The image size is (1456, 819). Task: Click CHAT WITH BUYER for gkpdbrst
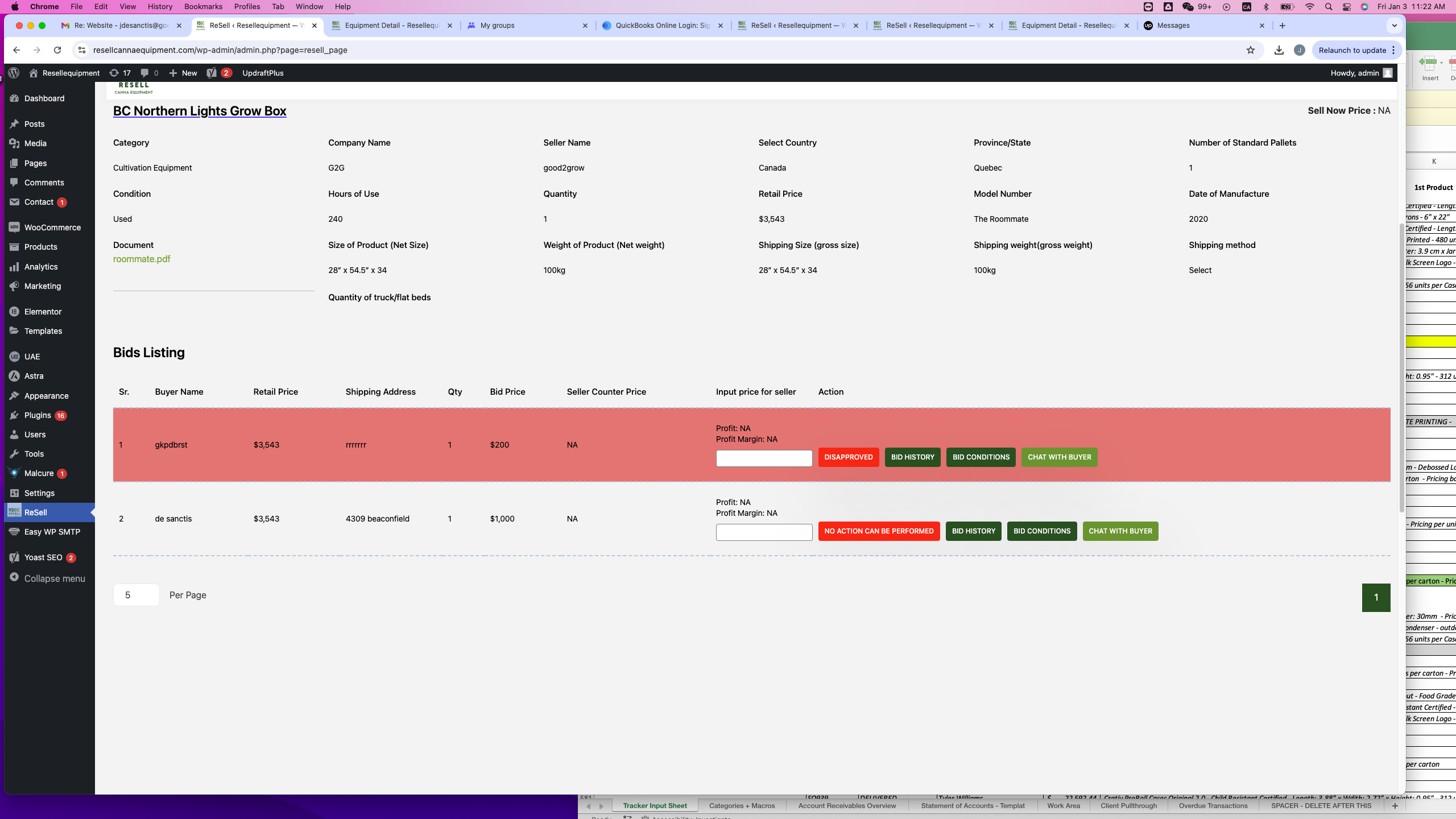tap(1060, 457)
